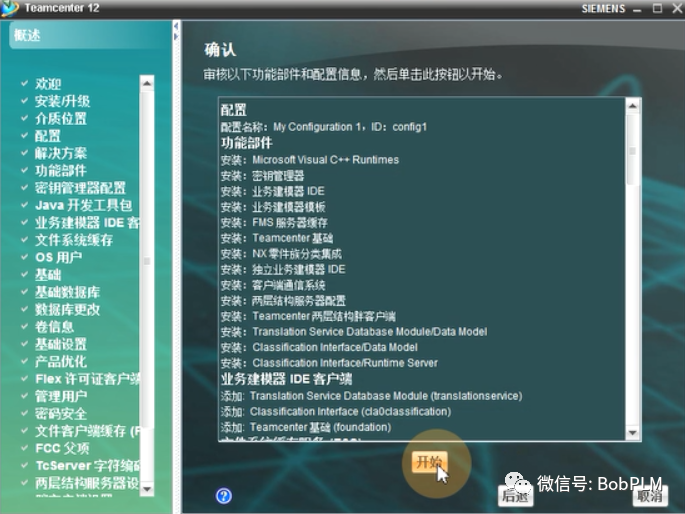Click the 安装: 业务建模器模板 line
Viewport: 685px width, 514px height.
click(273, 207)
